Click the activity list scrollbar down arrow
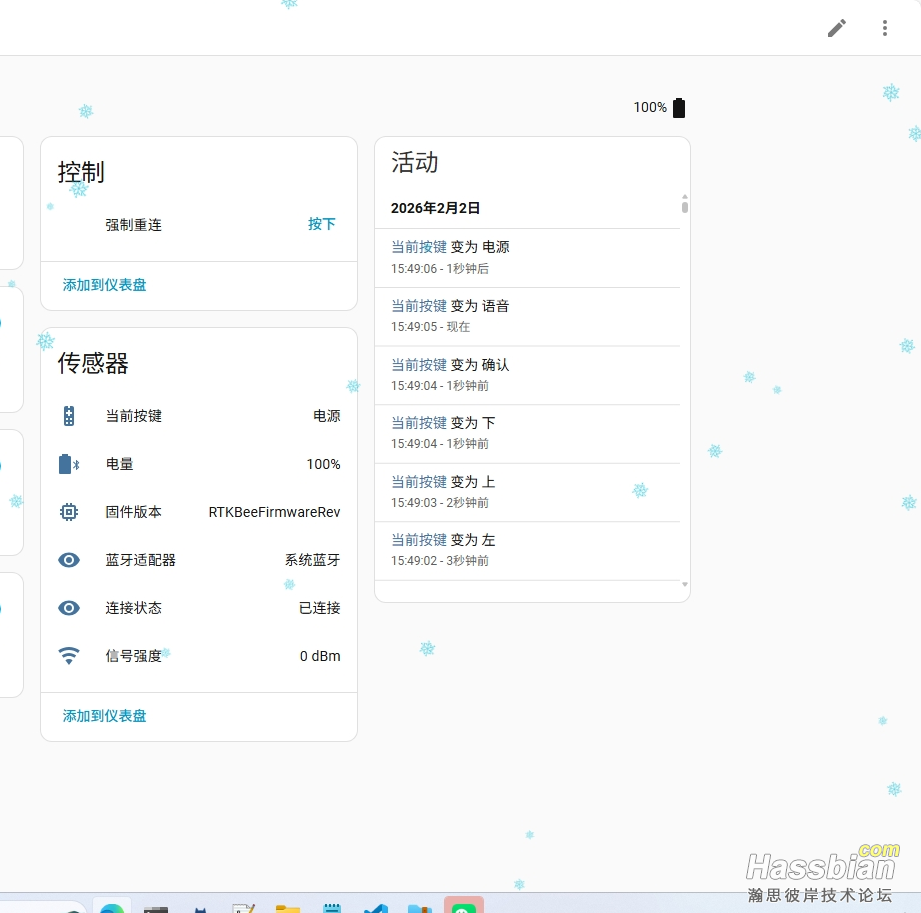 point(685,584)
